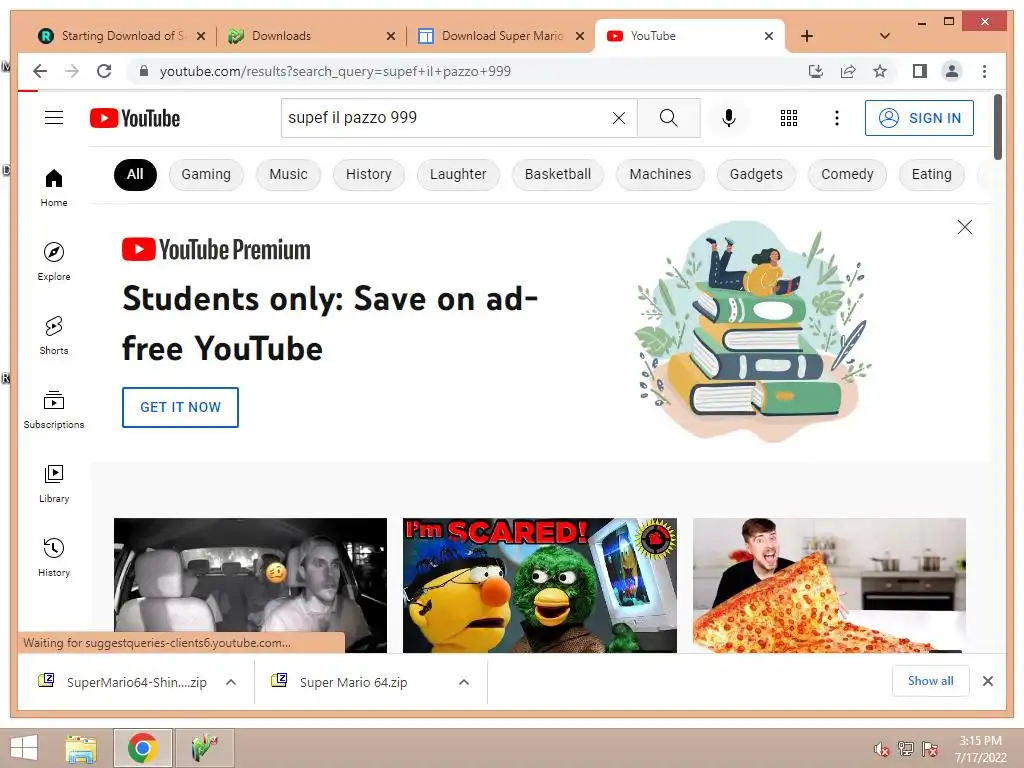Open the YouTube hamburger guide menu
This screenshot has height=768, width=1024.
click(x=54, y=118)
